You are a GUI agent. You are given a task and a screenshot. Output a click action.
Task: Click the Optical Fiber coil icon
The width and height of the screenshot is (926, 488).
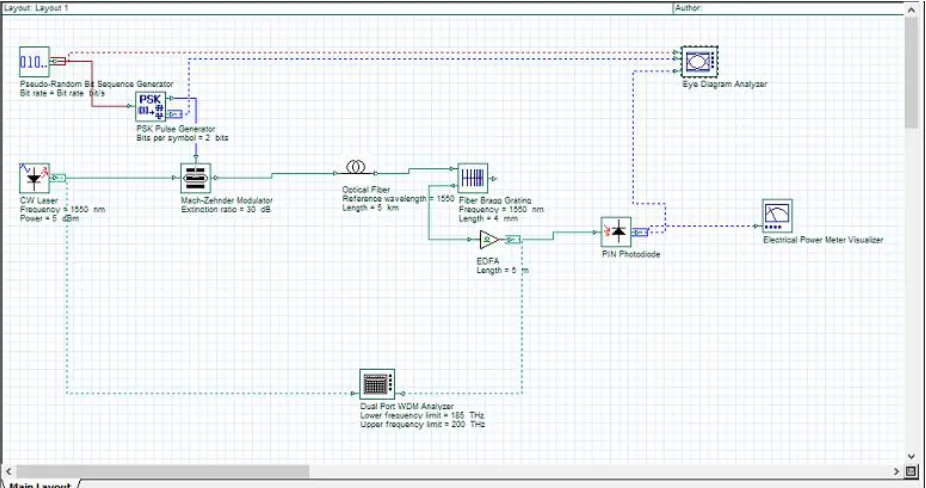point(355,167)
